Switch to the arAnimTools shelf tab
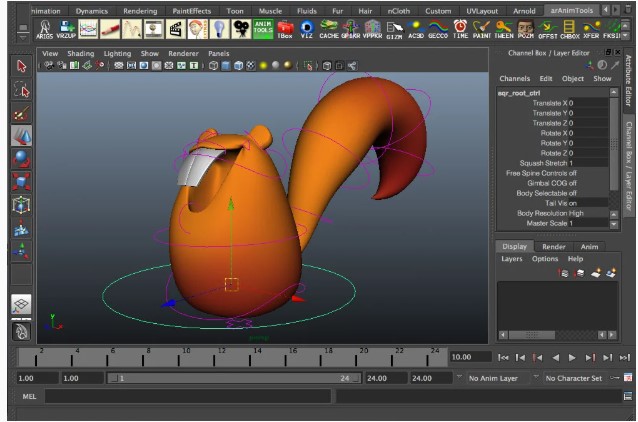This screenshot has width=638, height=422. point(571,11)
